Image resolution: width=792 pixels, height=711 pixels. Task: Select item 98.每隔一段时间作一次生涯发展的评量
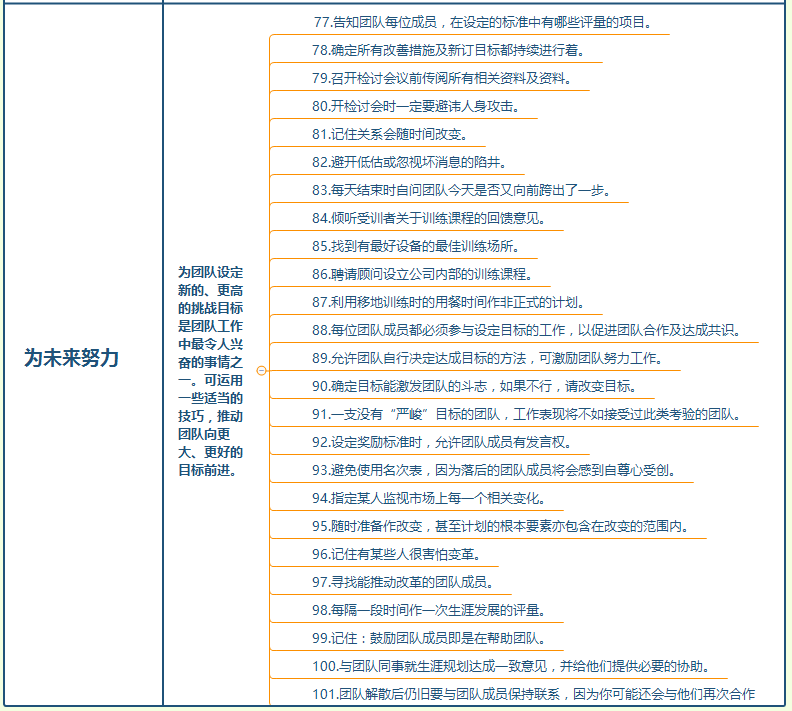click(x=429, y=611)
